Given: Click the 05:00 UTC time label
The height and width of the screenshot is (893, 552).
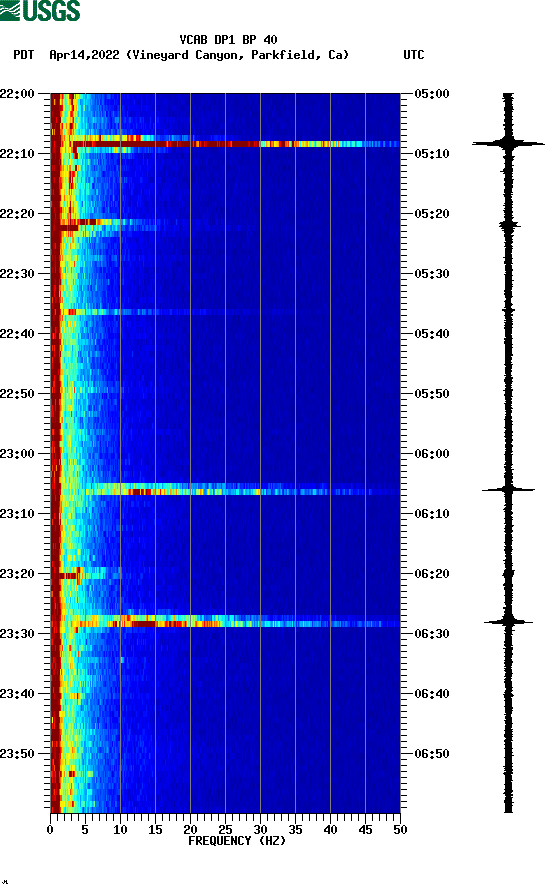Looking at the screenshot, I should pos(432,93).
